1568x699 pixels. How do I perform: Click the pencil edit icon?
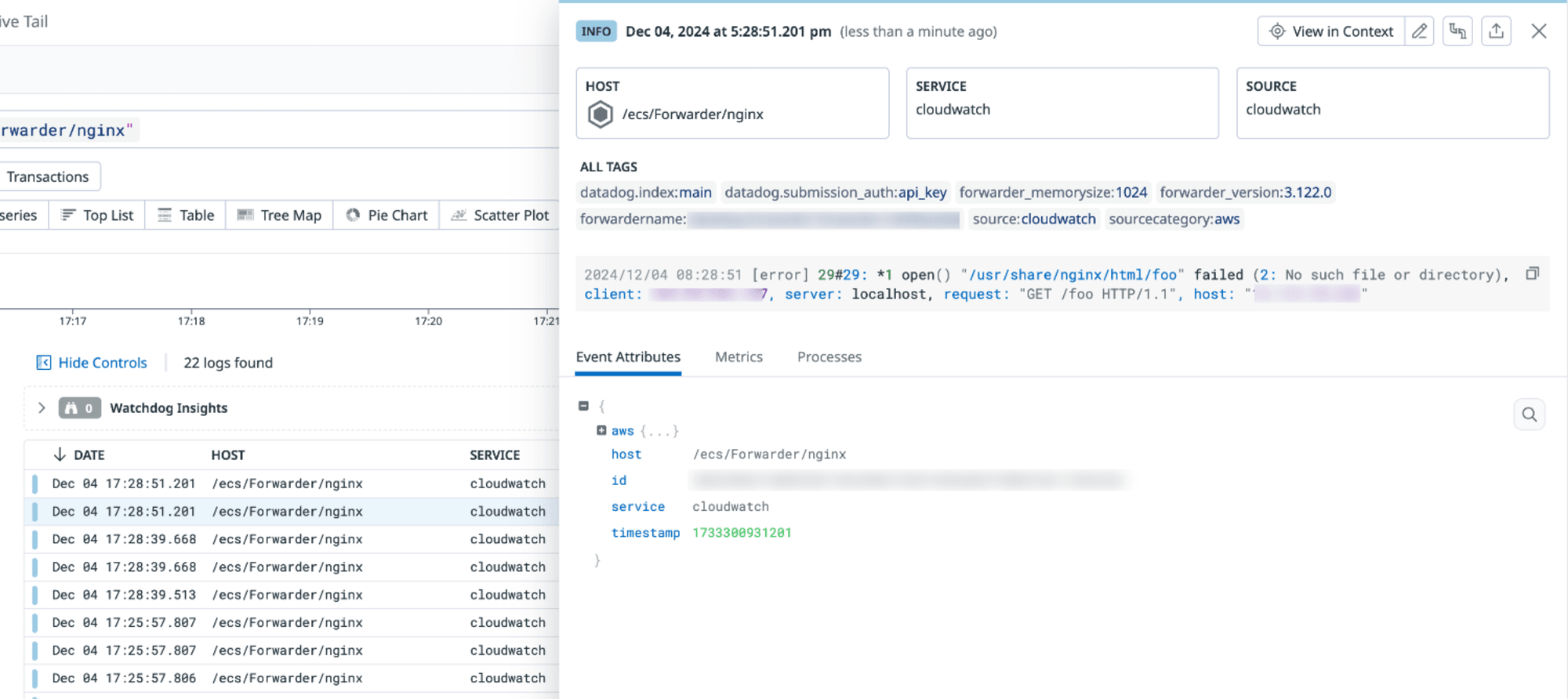(x=1419, y=31)
